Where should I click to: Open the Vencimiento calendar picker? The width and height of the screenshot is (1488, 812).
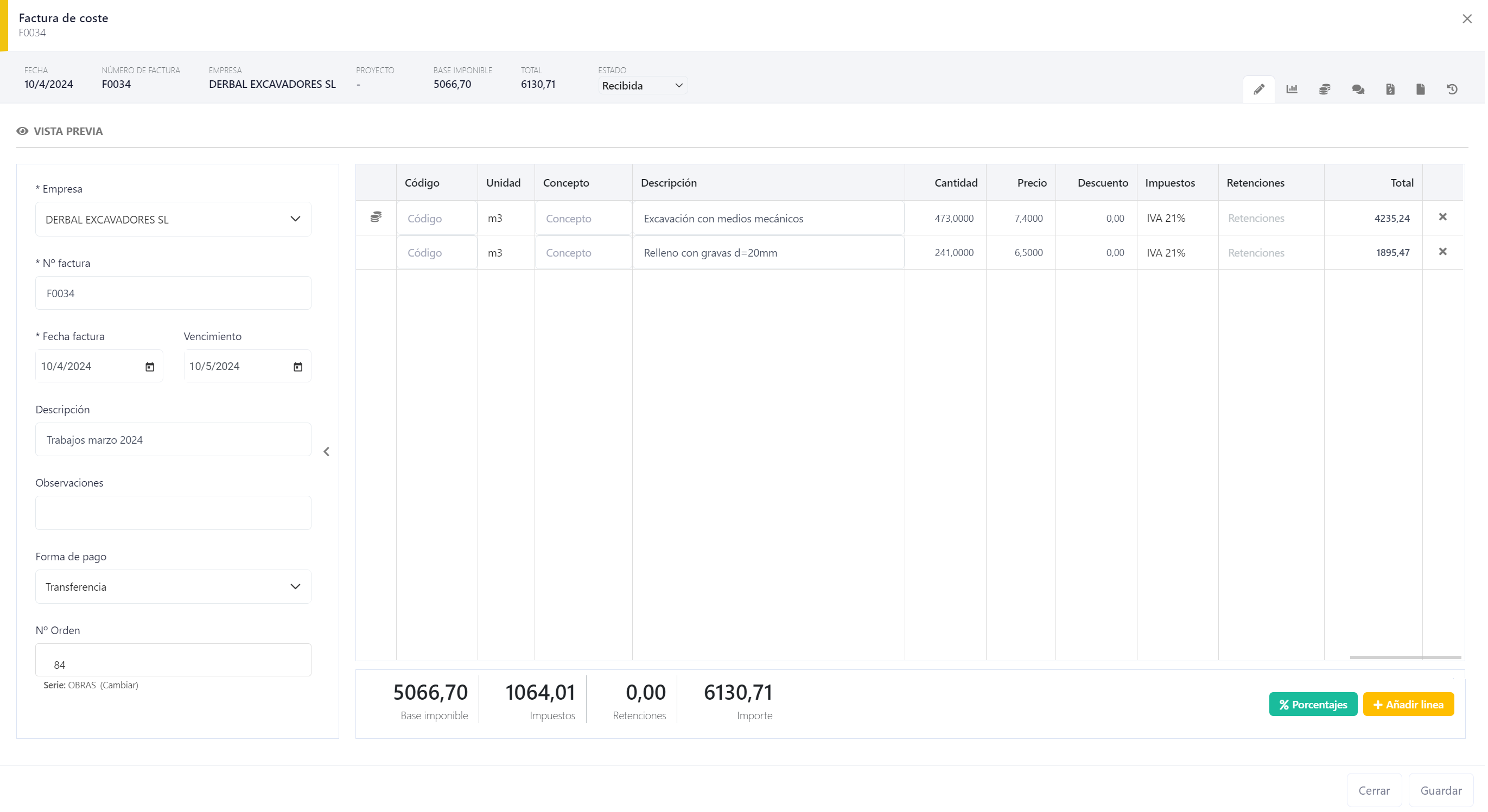pyautogui.click(x=298, y=367)
